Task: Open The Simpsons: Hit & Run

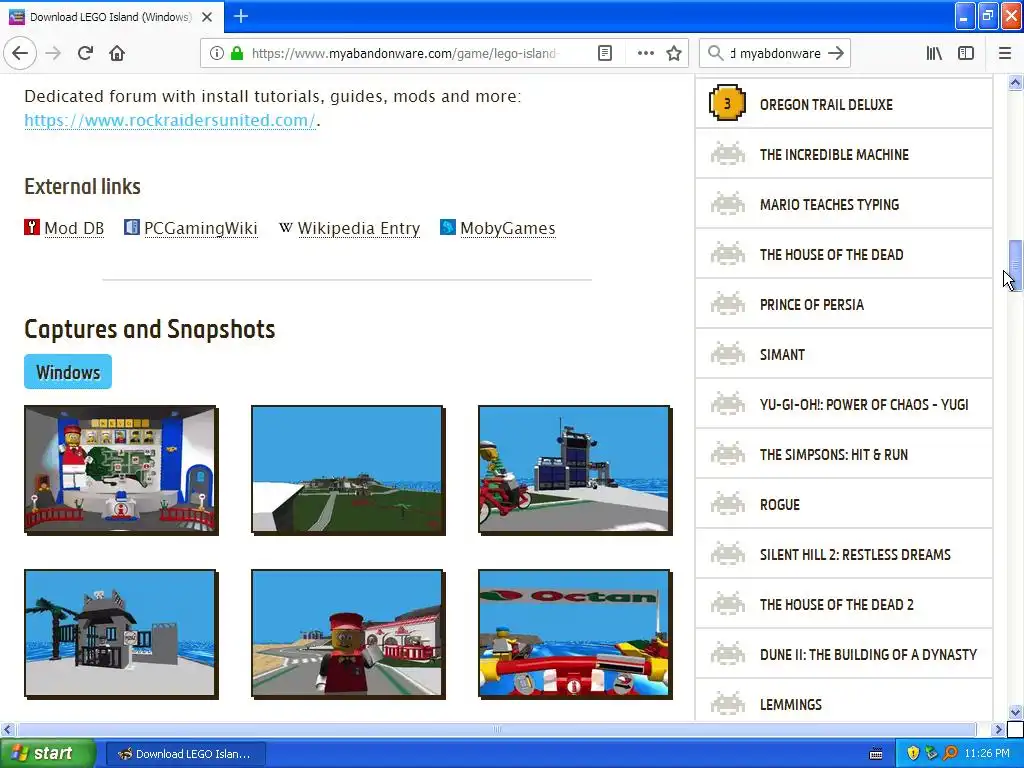Action: point(834,455)
